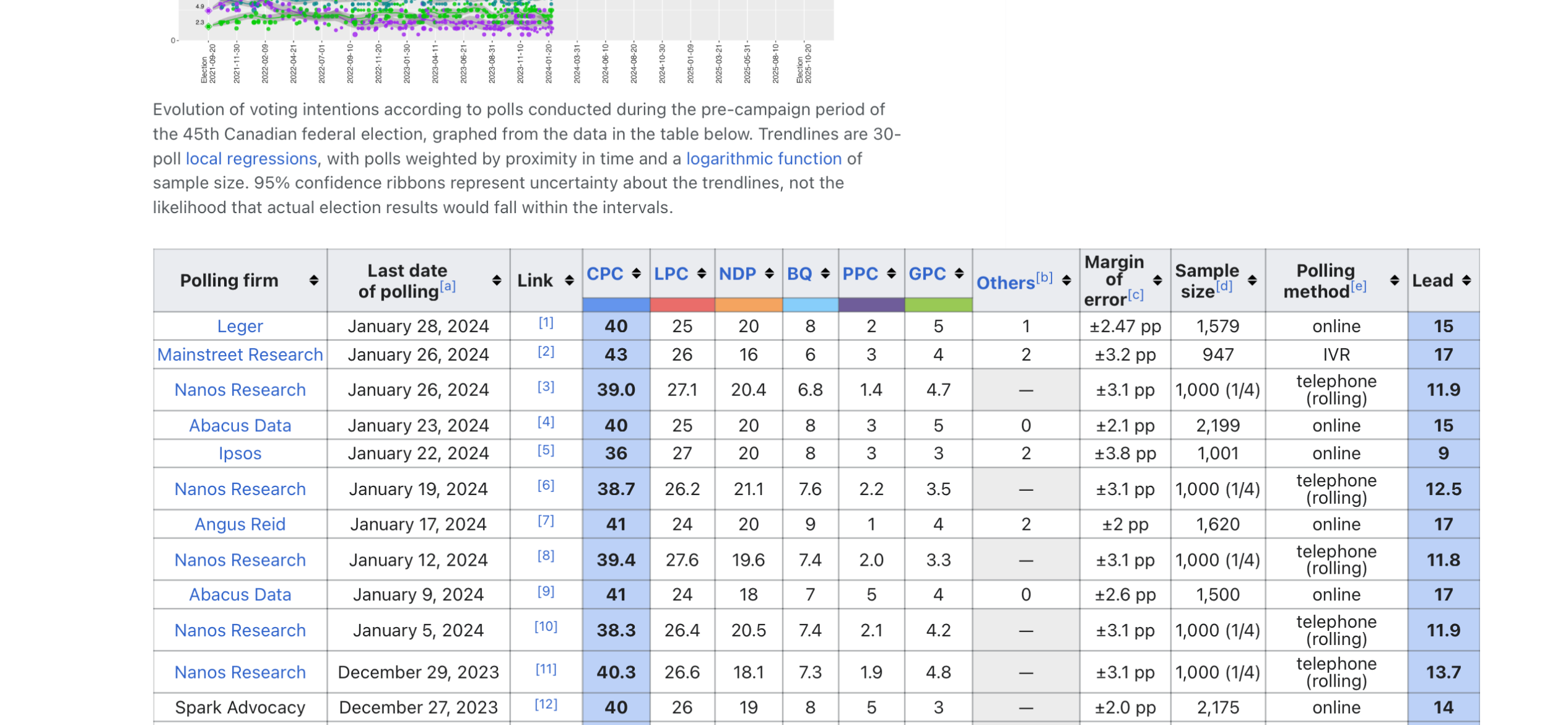Sort by Last date of polling
The height and width of the screenshot is (725, 1568).
497,280
